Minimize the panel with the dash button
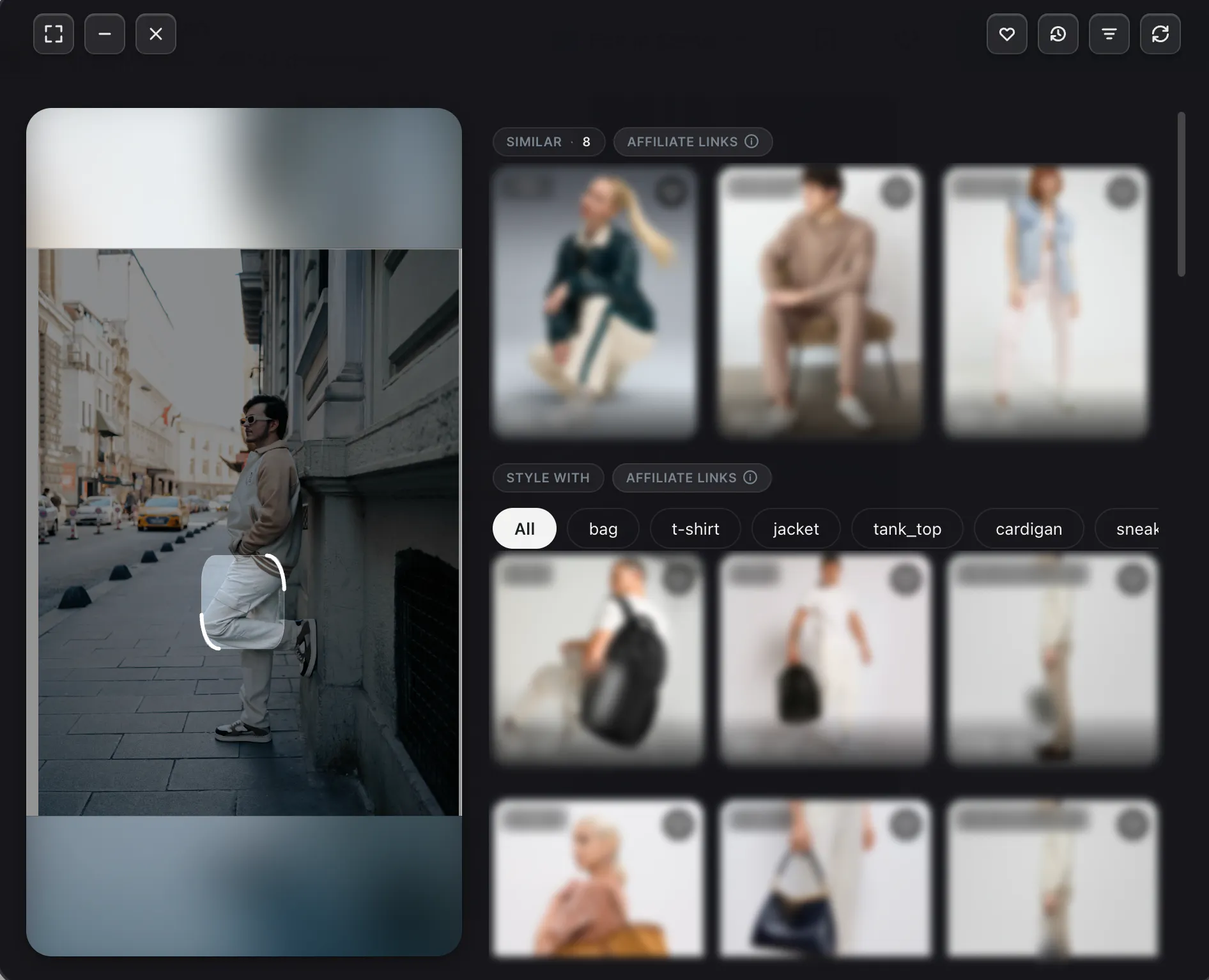The image size is (1209, 980). (105, 34)
